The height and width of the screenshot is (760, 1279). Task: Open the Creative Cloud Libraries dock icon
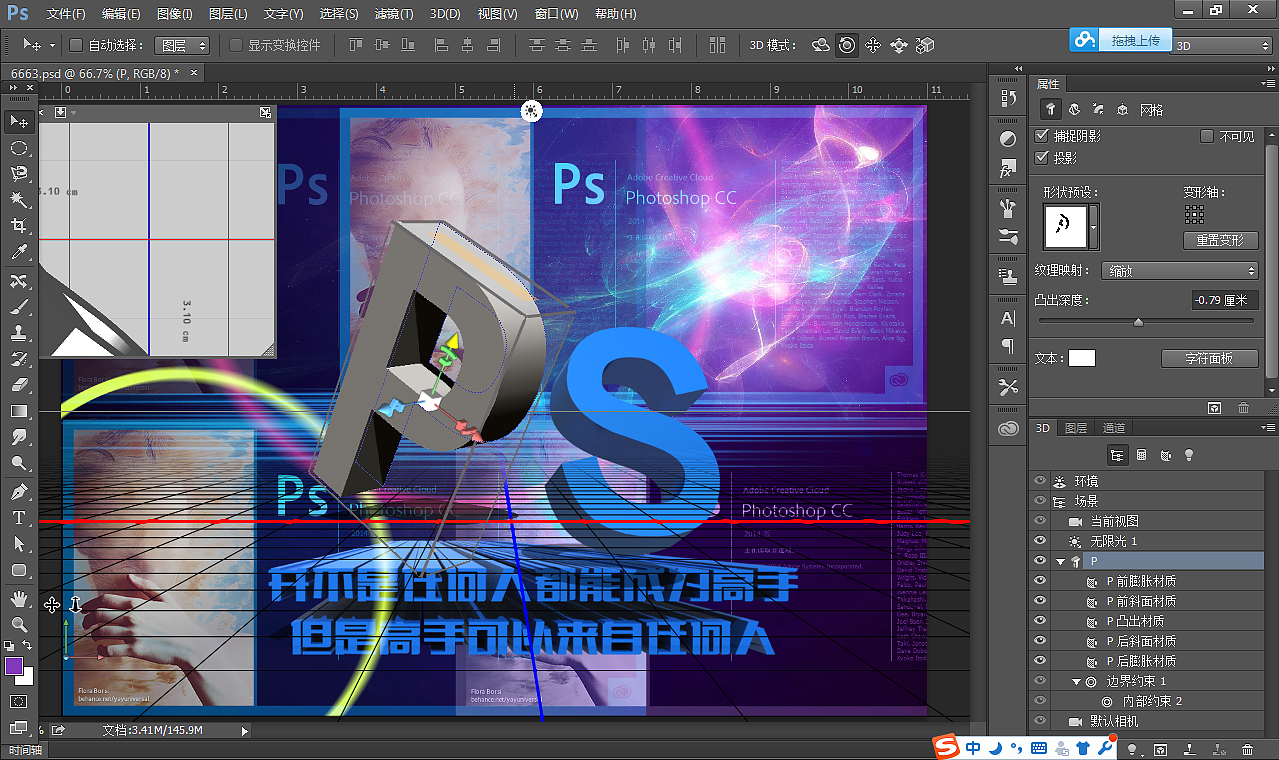pos(1008,429)
